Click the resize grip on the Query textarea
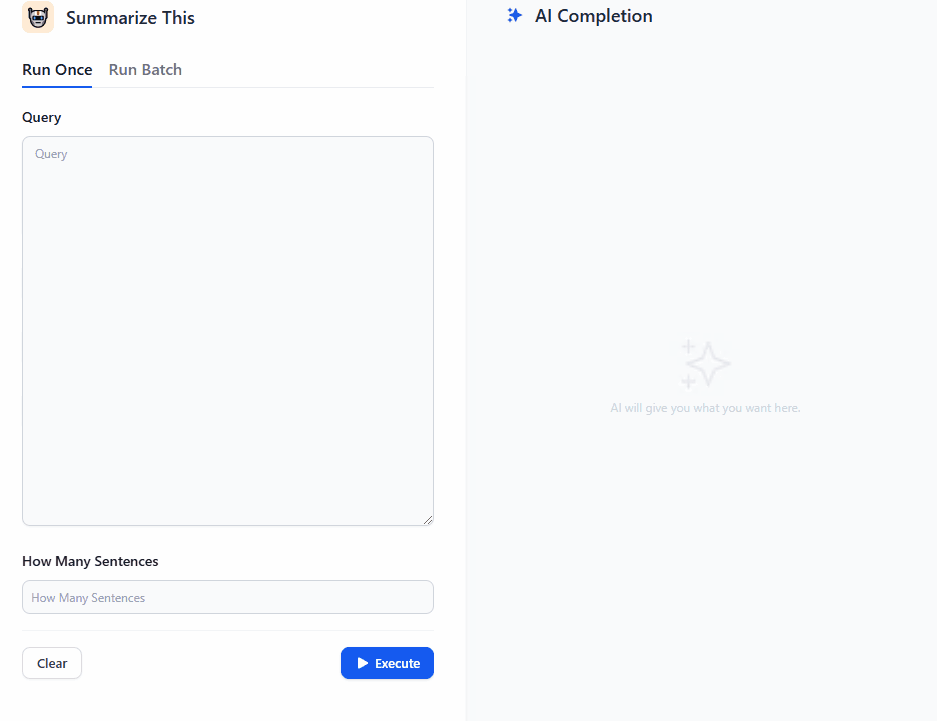This screenshot has width=937, height=721. coord(428,520)
